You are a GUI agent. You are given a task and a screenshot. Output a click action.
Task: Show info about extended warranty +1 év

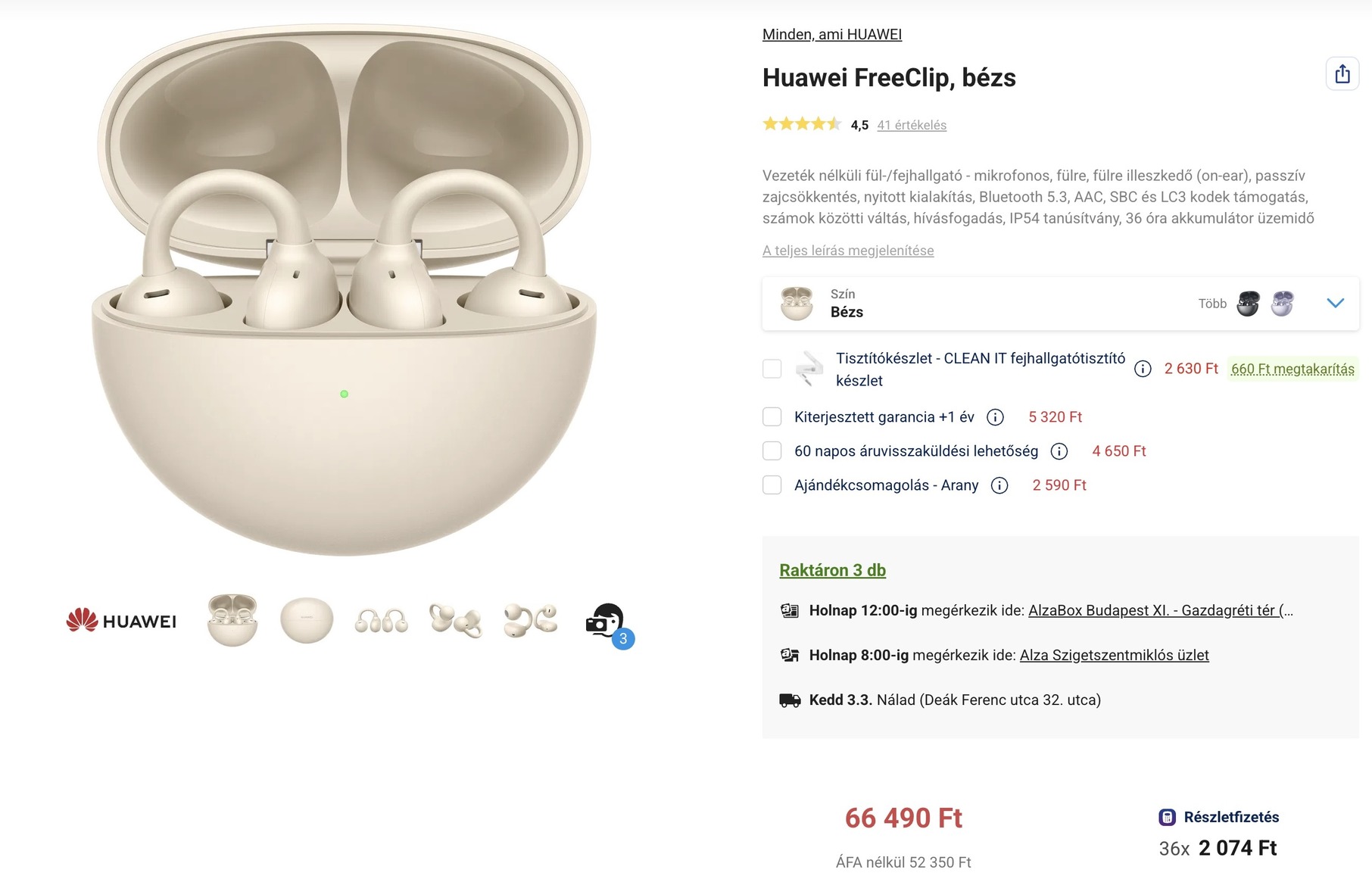tap(996, 417)
